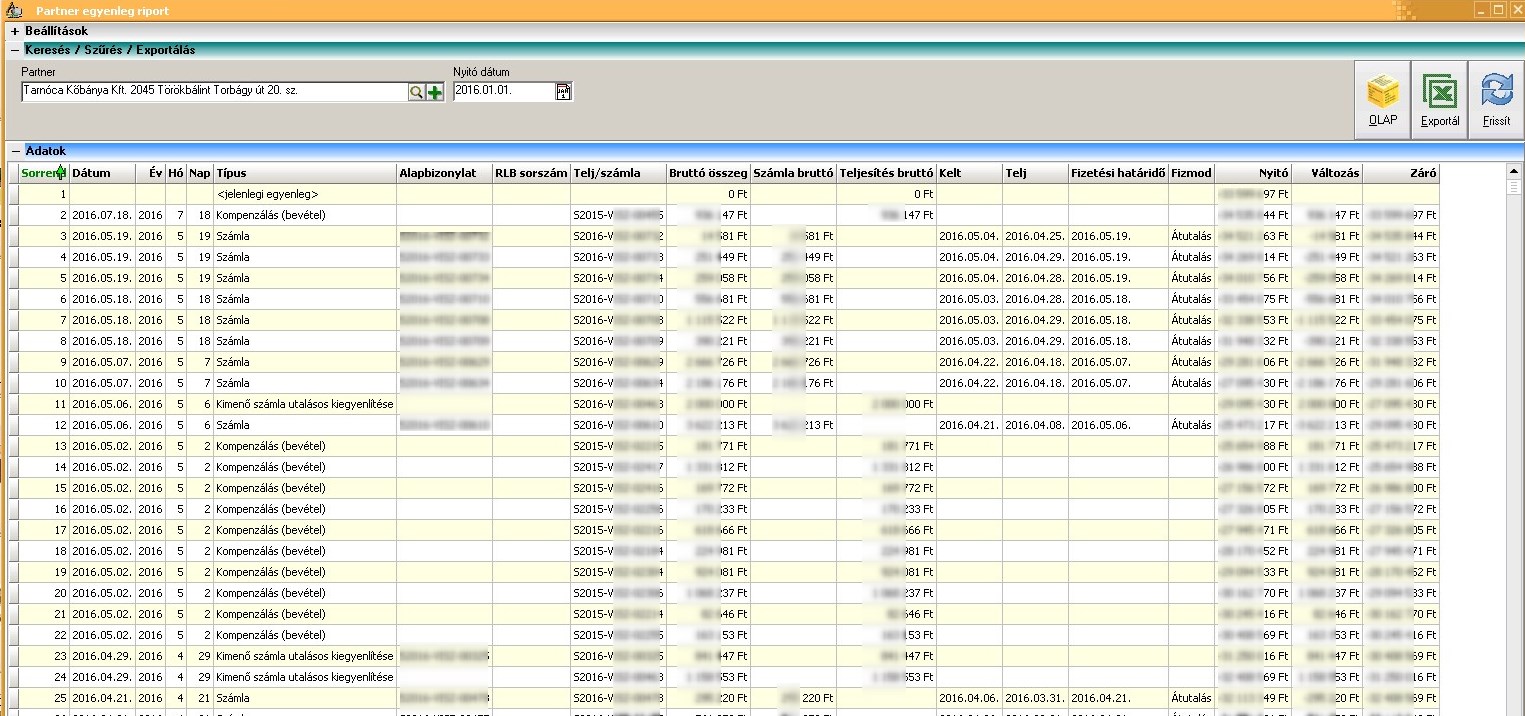
Task: Click the scroll-up arrow of the table scrollbar
Action: [x=1514, y=172]
